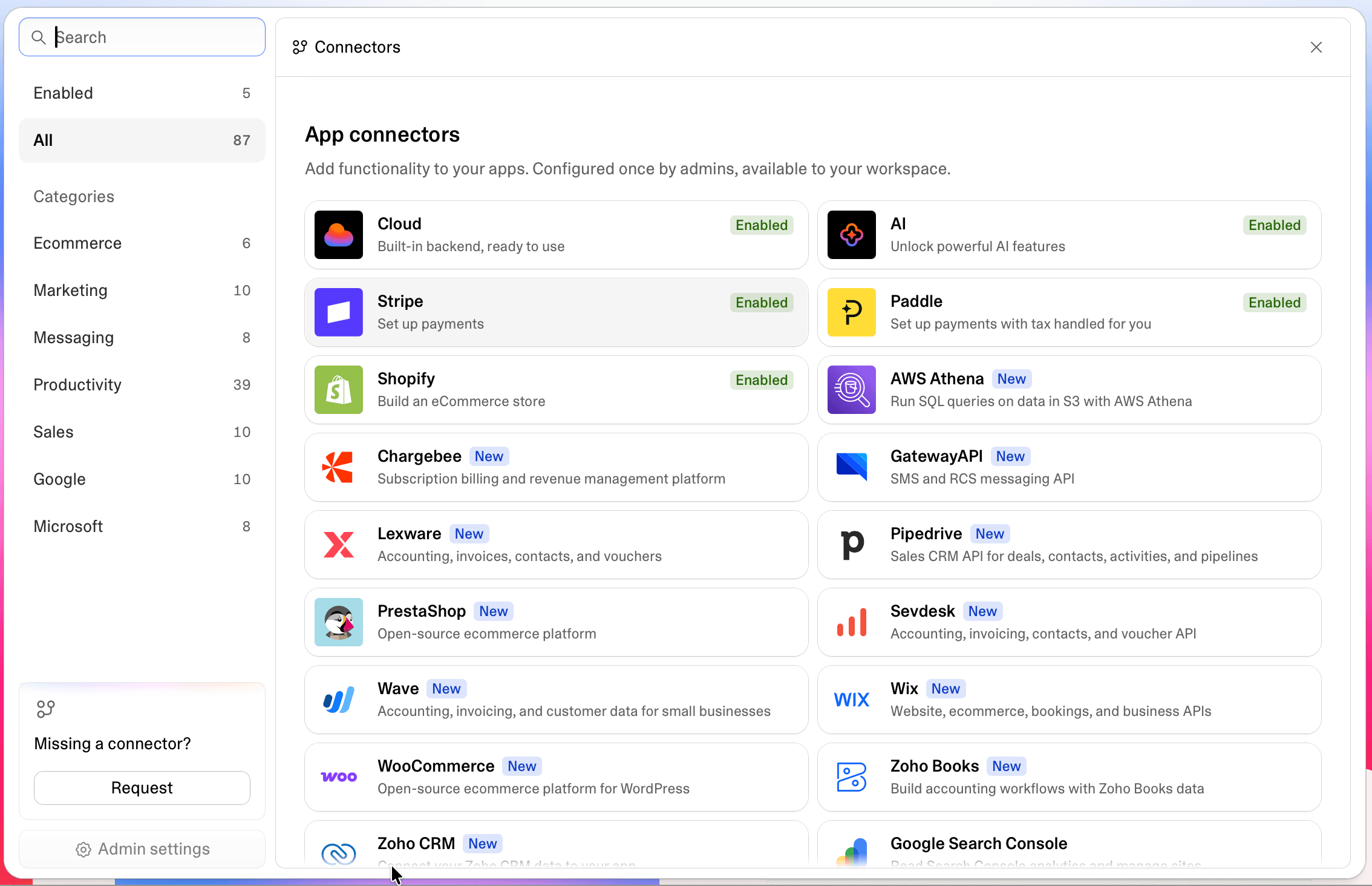Click the Google Search Console title
Screen dimensions: 1372x886
click(979, 844)
